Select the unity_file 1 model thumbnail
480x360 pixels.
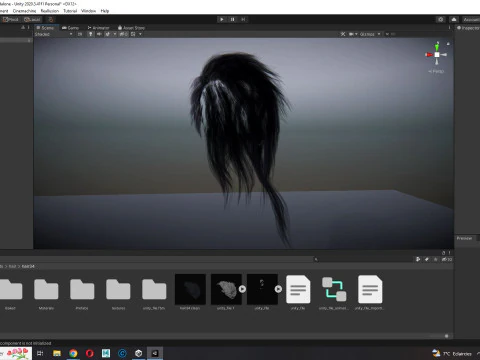[226, 289]
